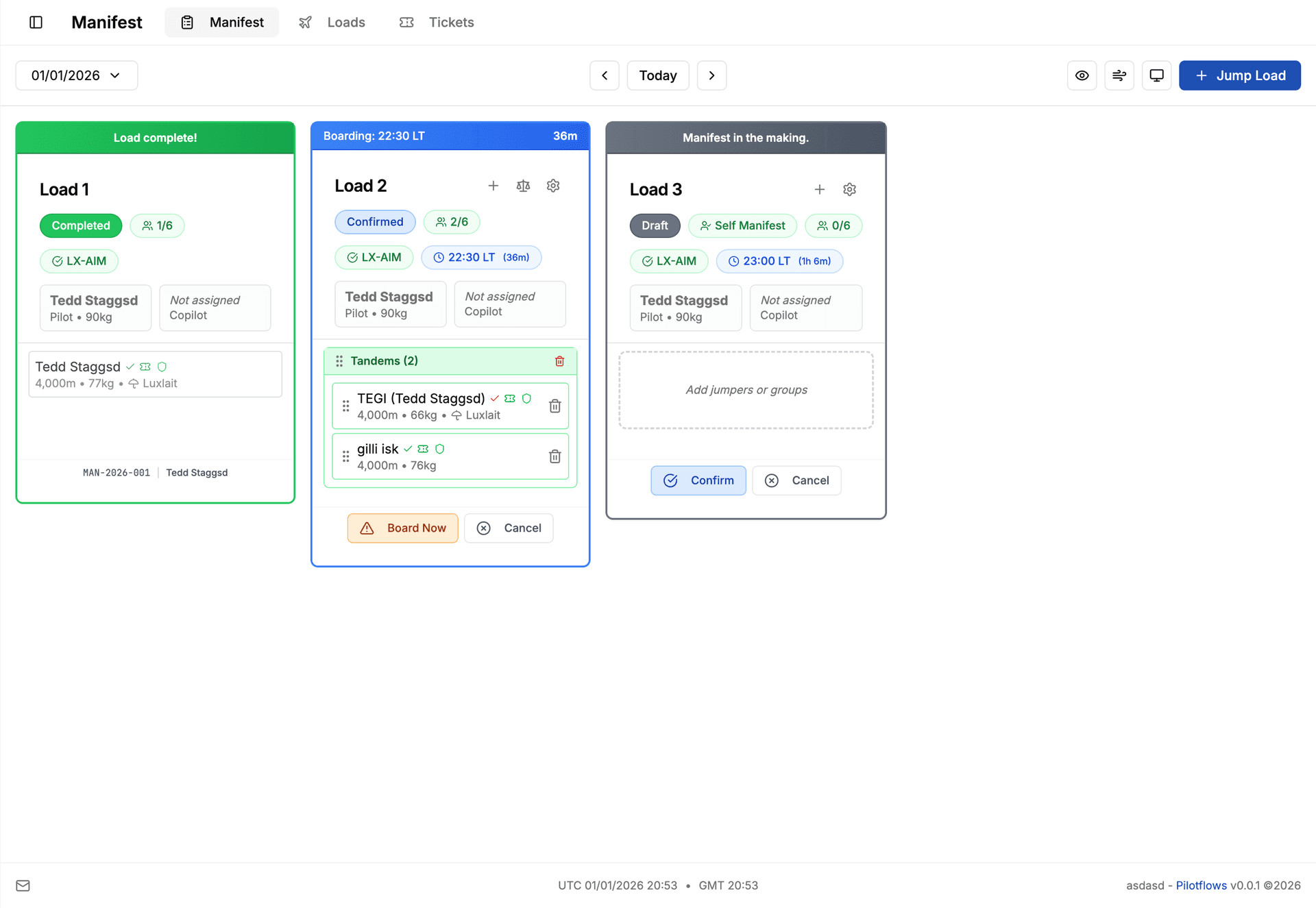1316x908 pixels.
Task: Open the messages envelope at bottom left
Action: [23, 885]
